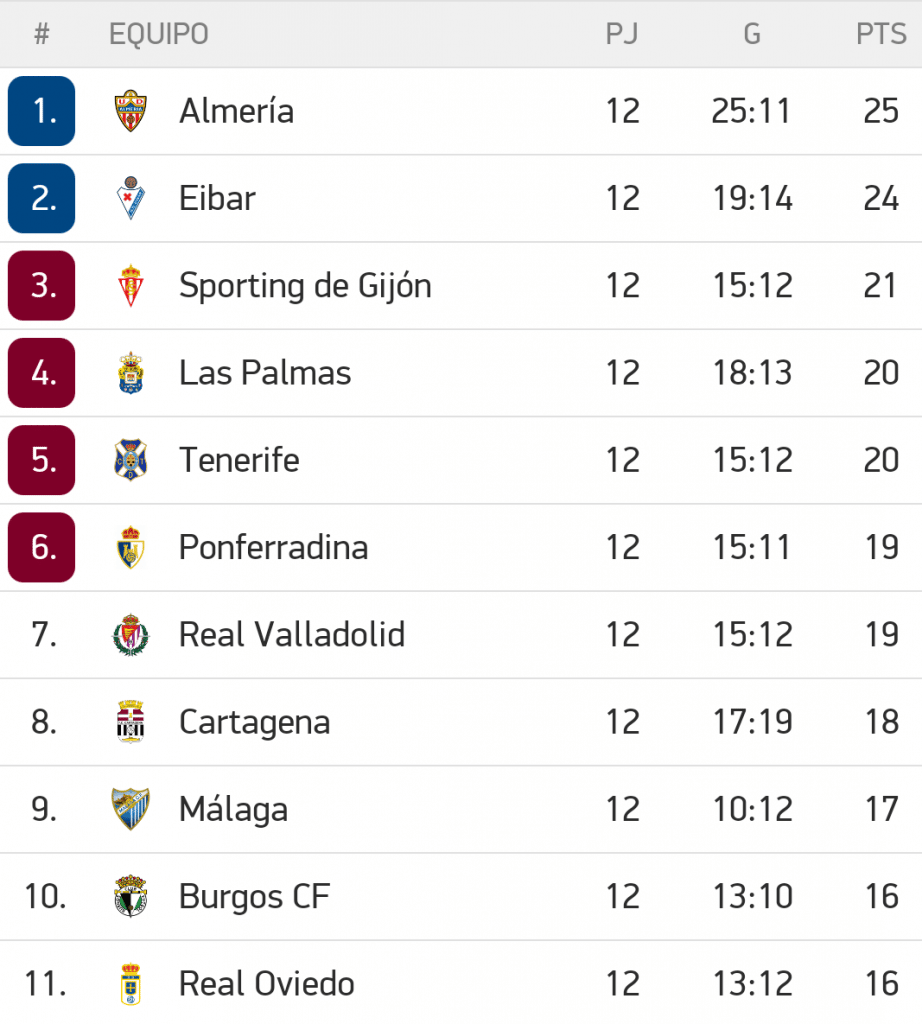Click the EQUIPO column header
Image resolution: width=922 pixels, height=1024 pixels.
158,34
